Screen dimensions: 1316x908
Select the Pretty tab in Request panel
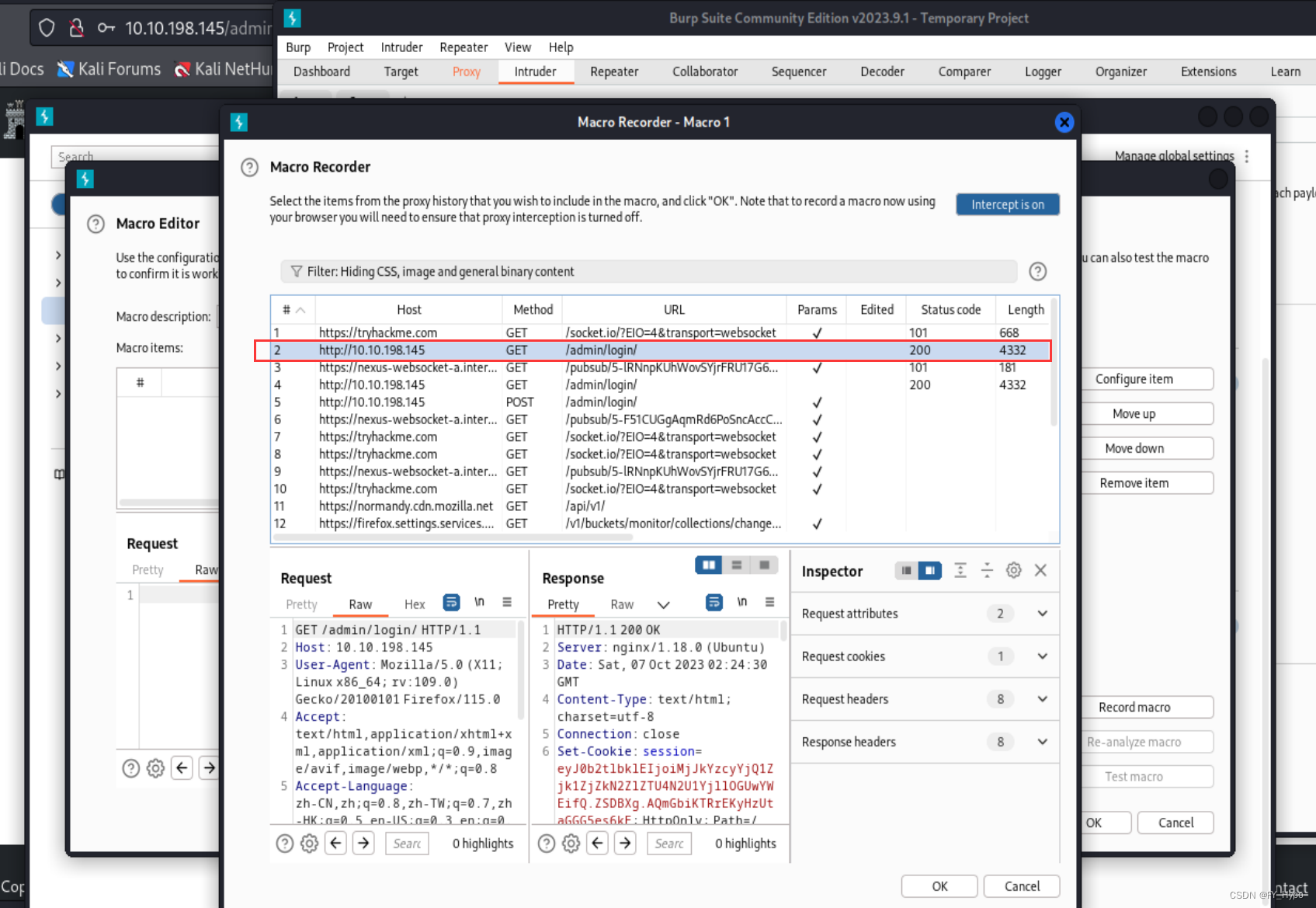click(301, 604)
